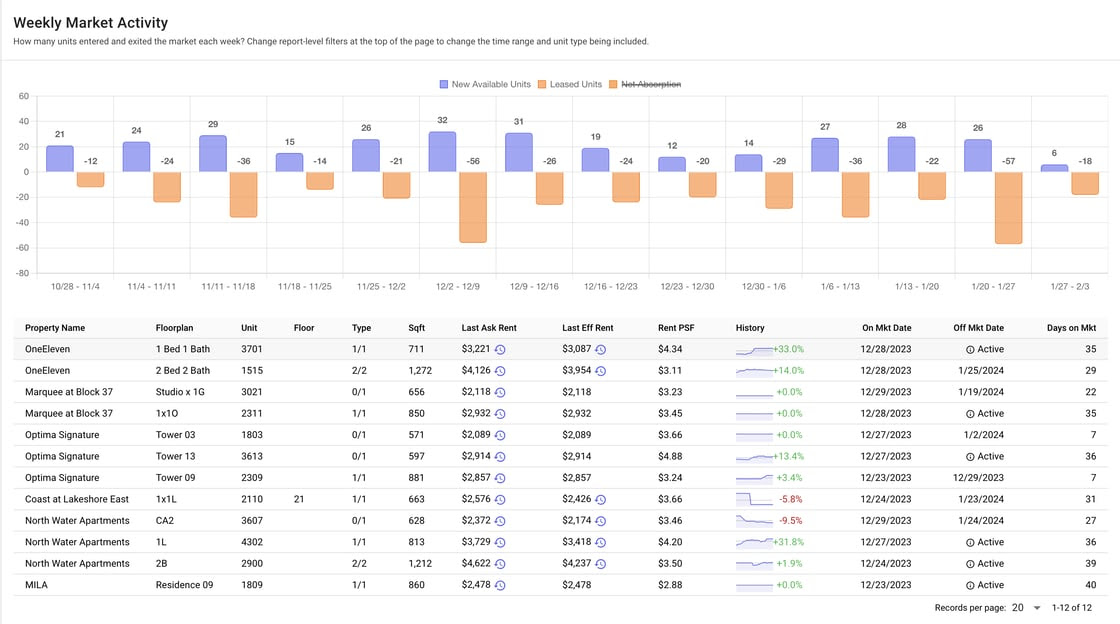The height and width of the screenshot is (624, 1120).
Task: Click history icon next to $2,372
Action: 500,521
